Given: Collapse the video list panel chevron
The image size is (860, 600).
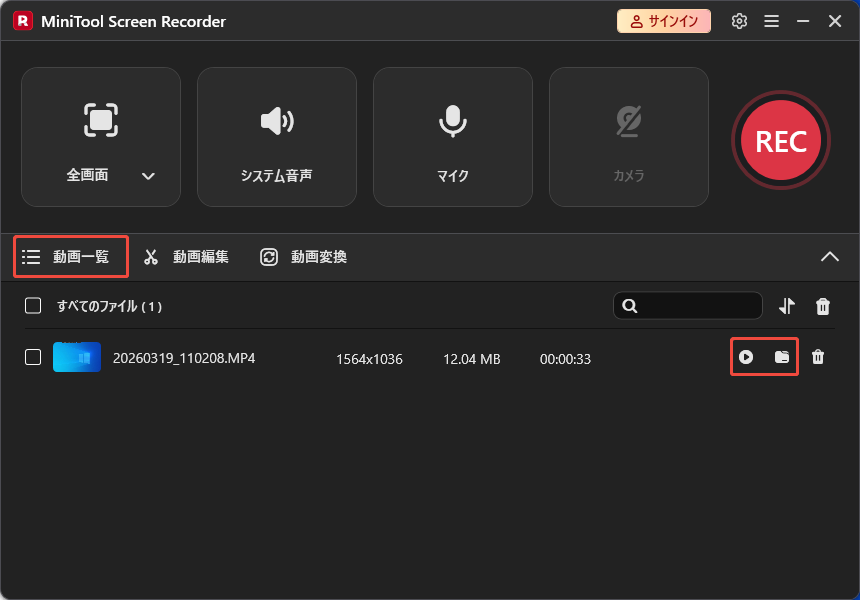Looking at the screenshot, I should pyautogui.click(x=830, y=256).
